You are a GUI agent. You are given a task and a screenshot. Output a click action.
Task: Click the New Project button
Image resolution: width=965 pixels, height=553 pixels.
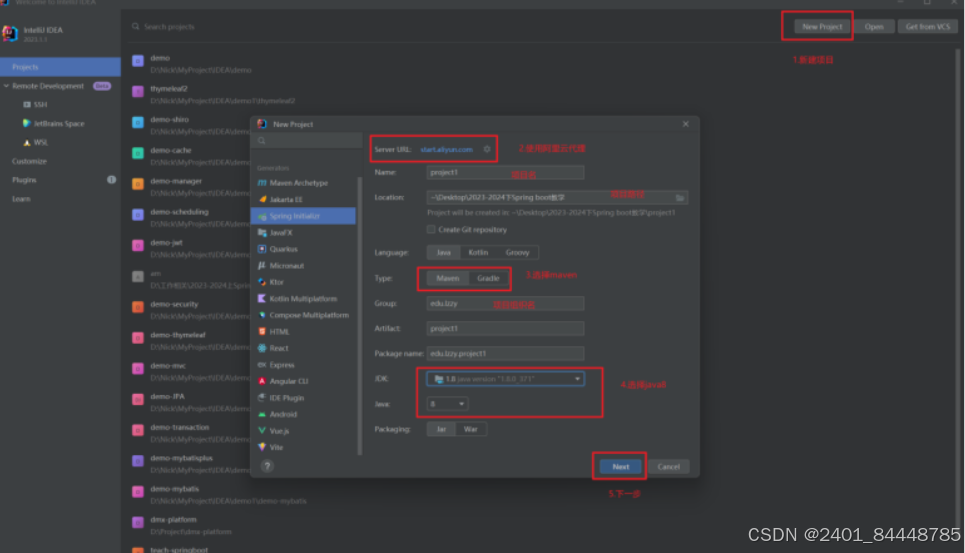pos(822,26)
